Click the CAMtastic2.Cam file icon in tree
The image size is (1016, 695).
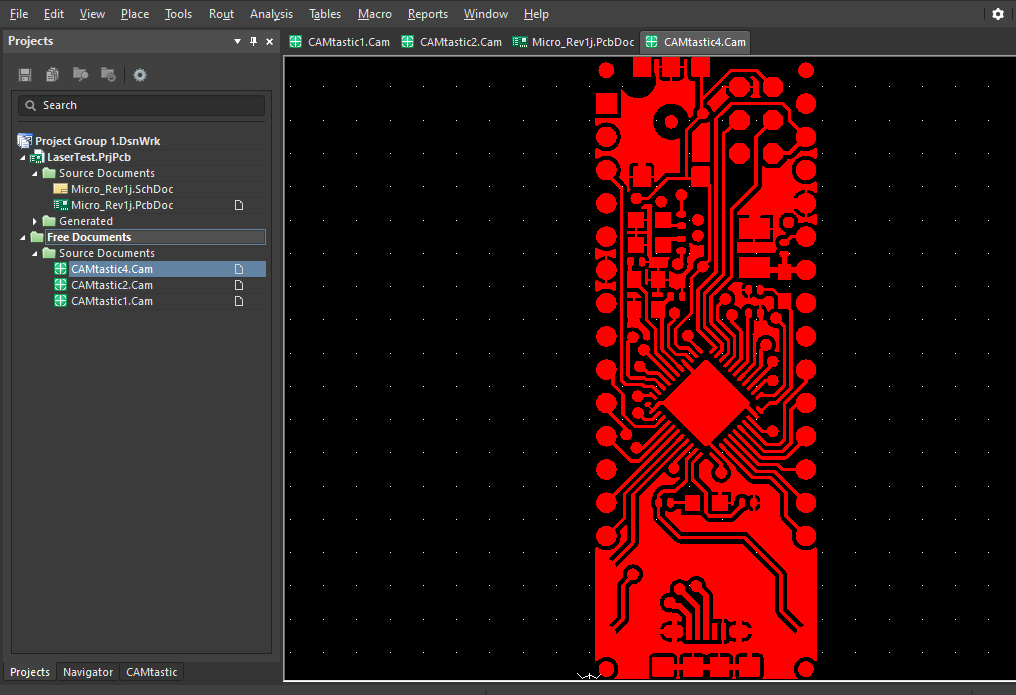click(60, 285)
